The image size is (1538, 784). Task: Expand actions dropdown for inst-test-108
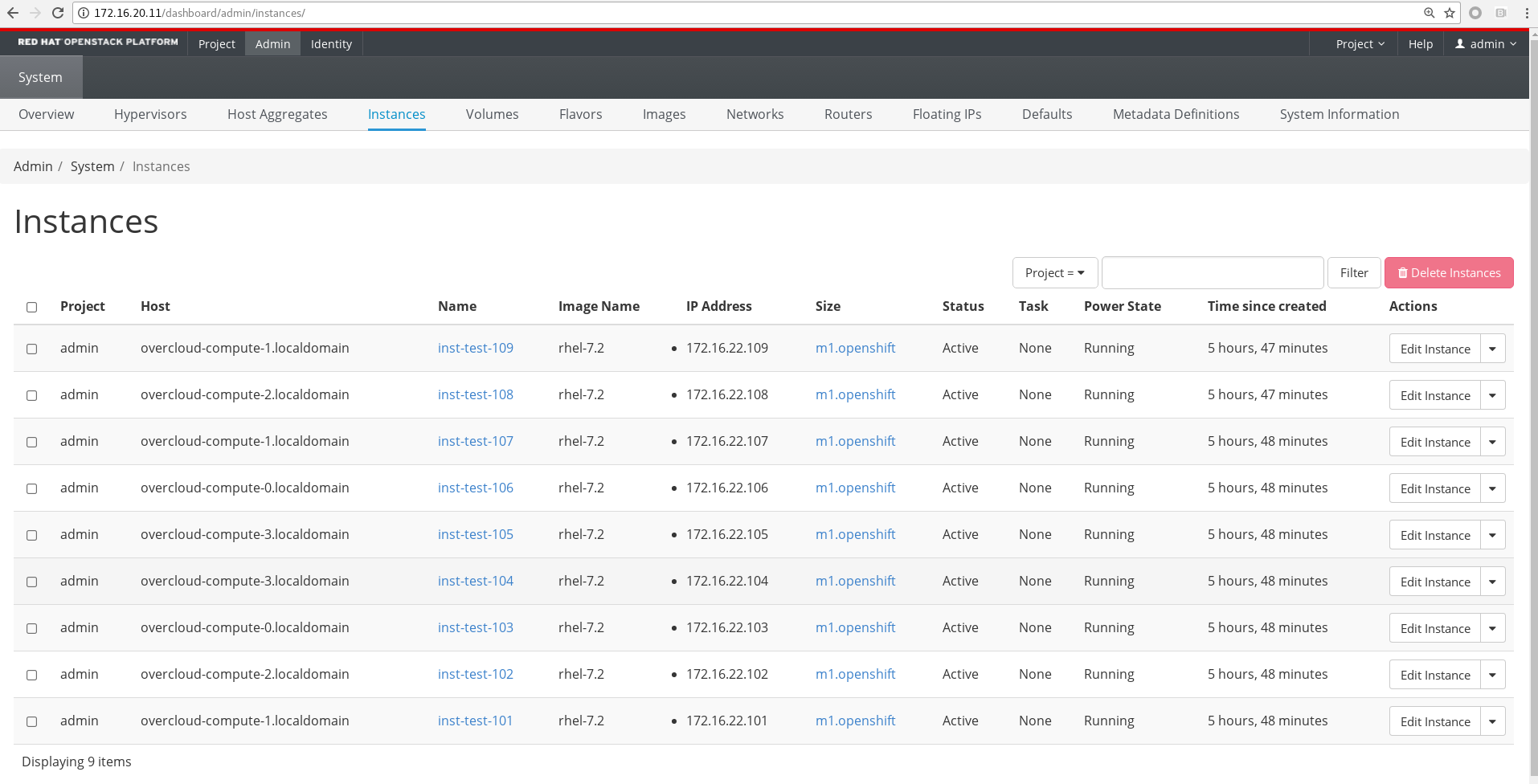pos(1493,395)
